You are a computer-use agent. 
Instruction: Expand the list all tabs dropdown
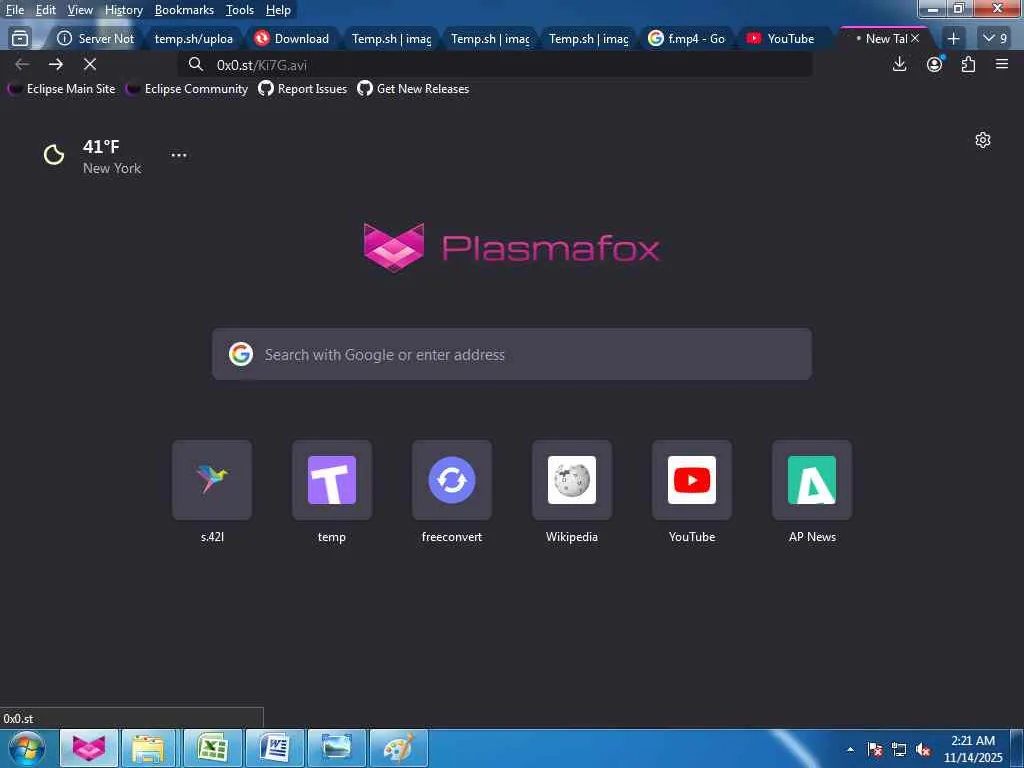tap(994, 39)
